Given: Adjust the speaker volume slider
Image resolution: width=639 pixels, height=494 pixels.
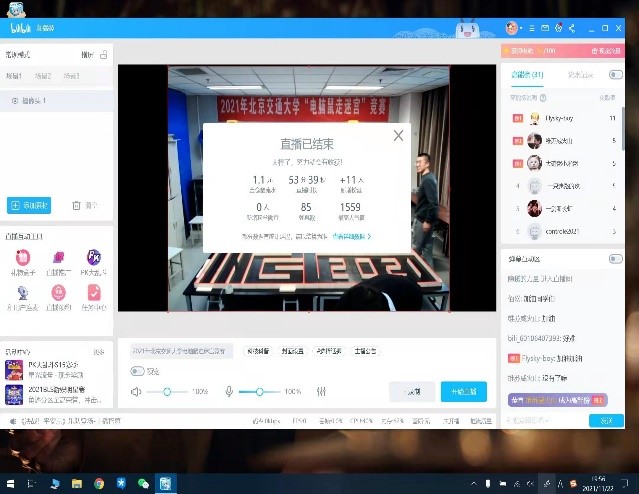Looking at the screenshot, I should coord(167,392).
